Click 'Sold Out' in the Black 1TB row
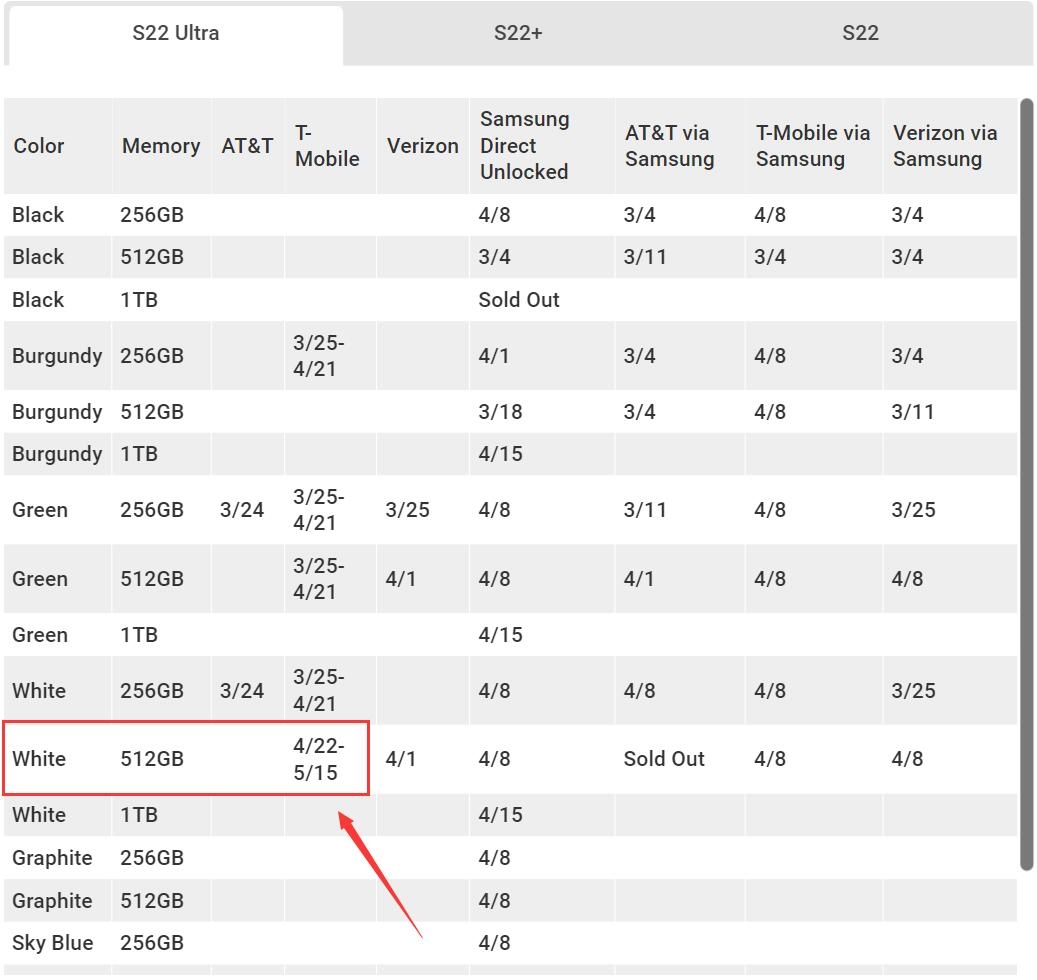 (x=519, y=300)
